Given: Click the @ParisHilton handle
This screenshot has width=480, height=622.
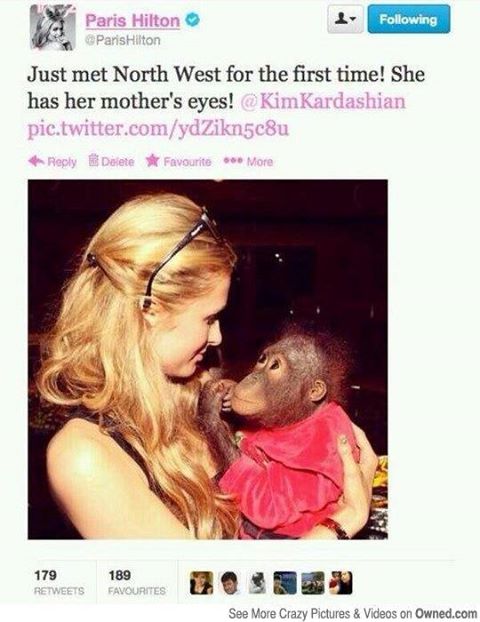Looking at the screenshot, I should click(123, 40).
